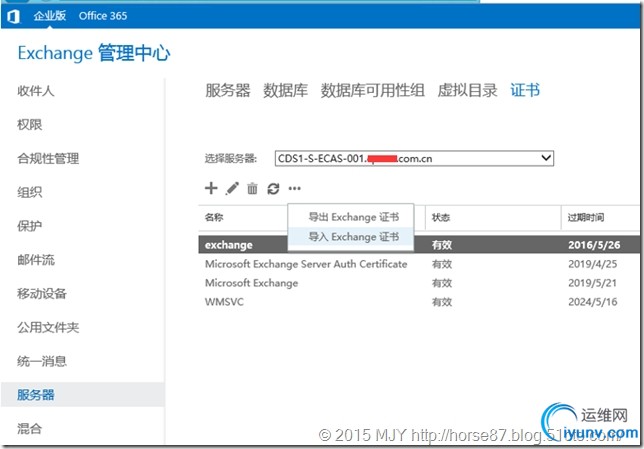The height and width of the screenshot is (449, 644).
Task: Sort by 过期时间 column header
Action: click(x=586, y=217)
